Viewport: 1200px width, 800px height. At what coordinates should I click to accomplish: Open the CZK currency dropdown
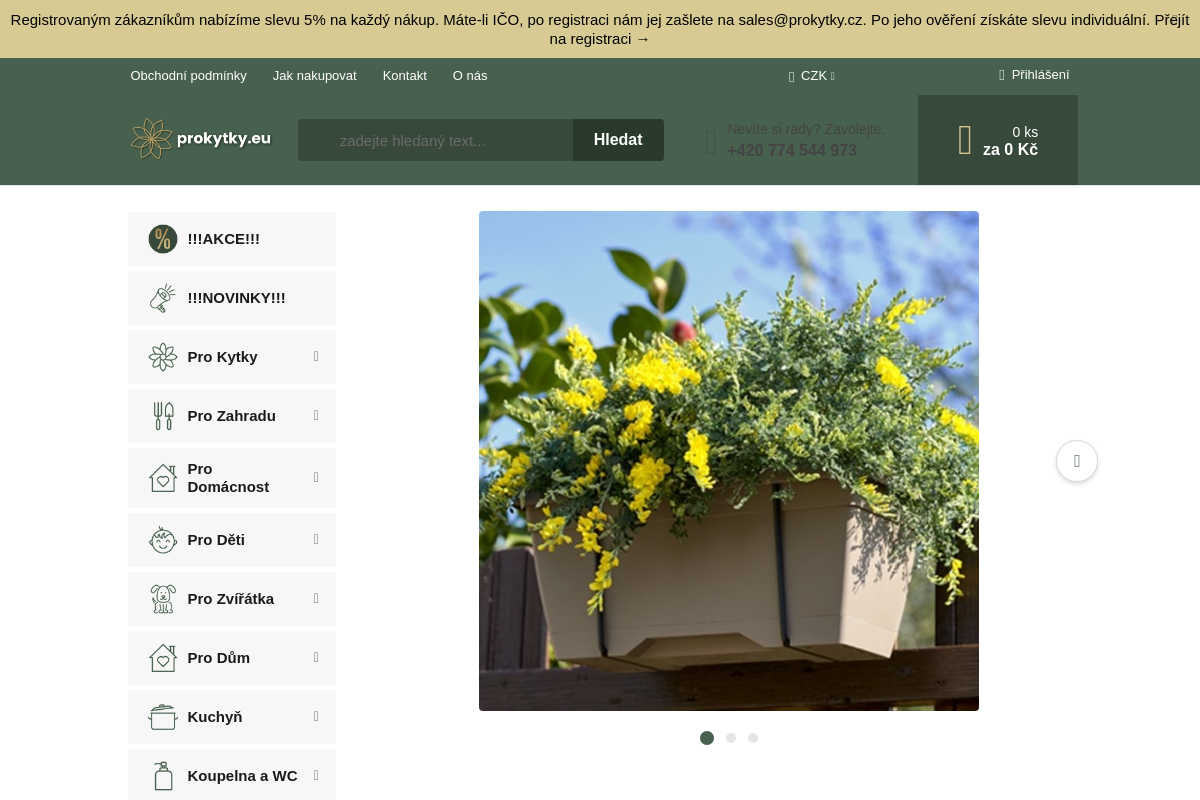point(813,76)
